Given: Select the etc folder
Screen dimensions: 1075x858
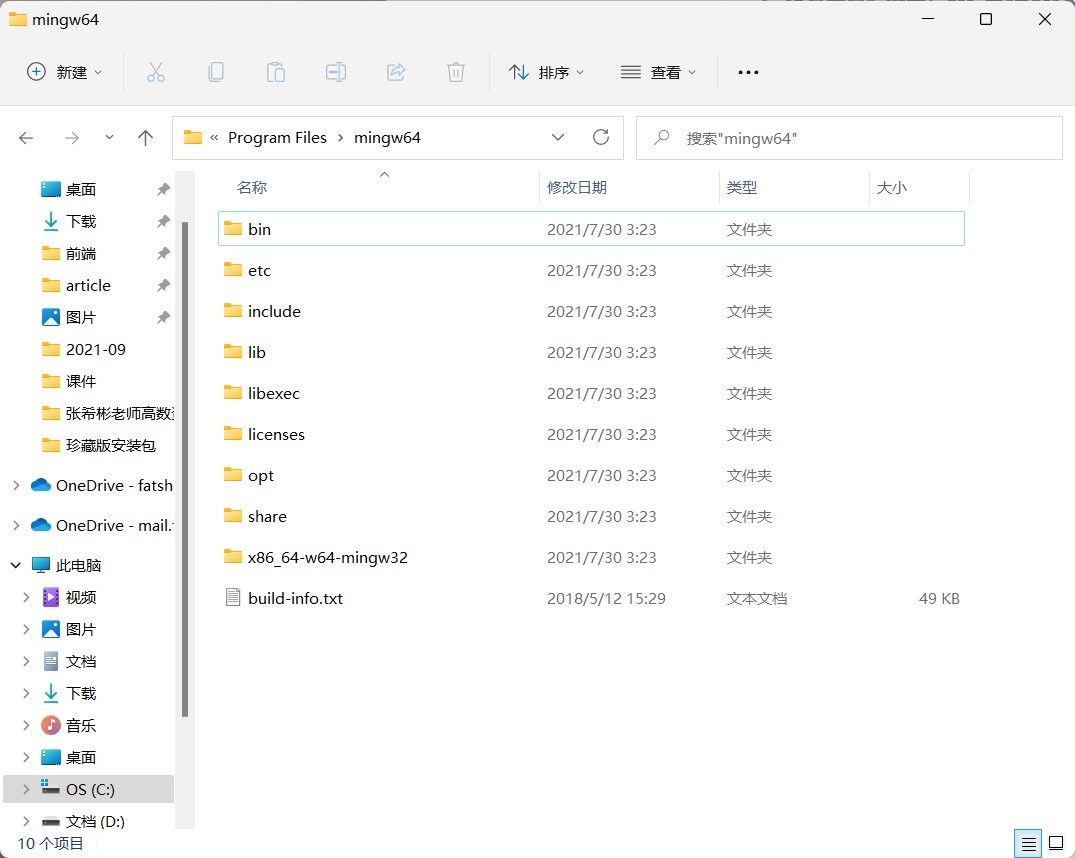Looking at the screenshot, I should point(591,270).
